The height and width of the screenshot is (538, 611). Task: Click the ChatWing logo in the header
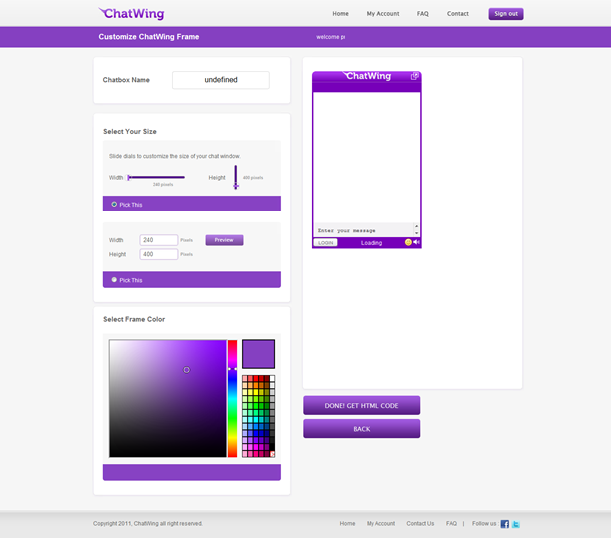coord(131,14)
